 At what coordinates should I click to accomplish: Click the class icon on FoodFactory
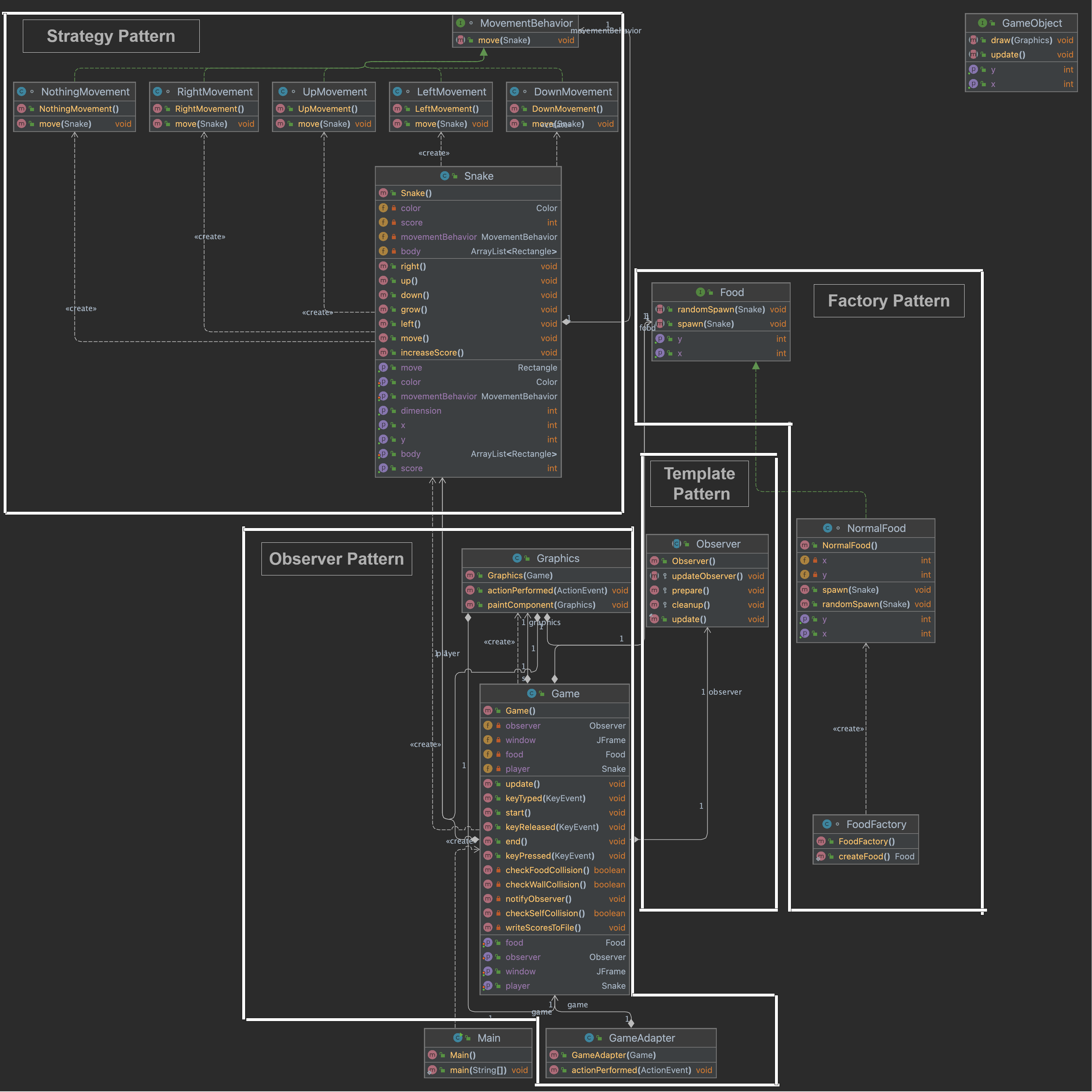(827, 824)
